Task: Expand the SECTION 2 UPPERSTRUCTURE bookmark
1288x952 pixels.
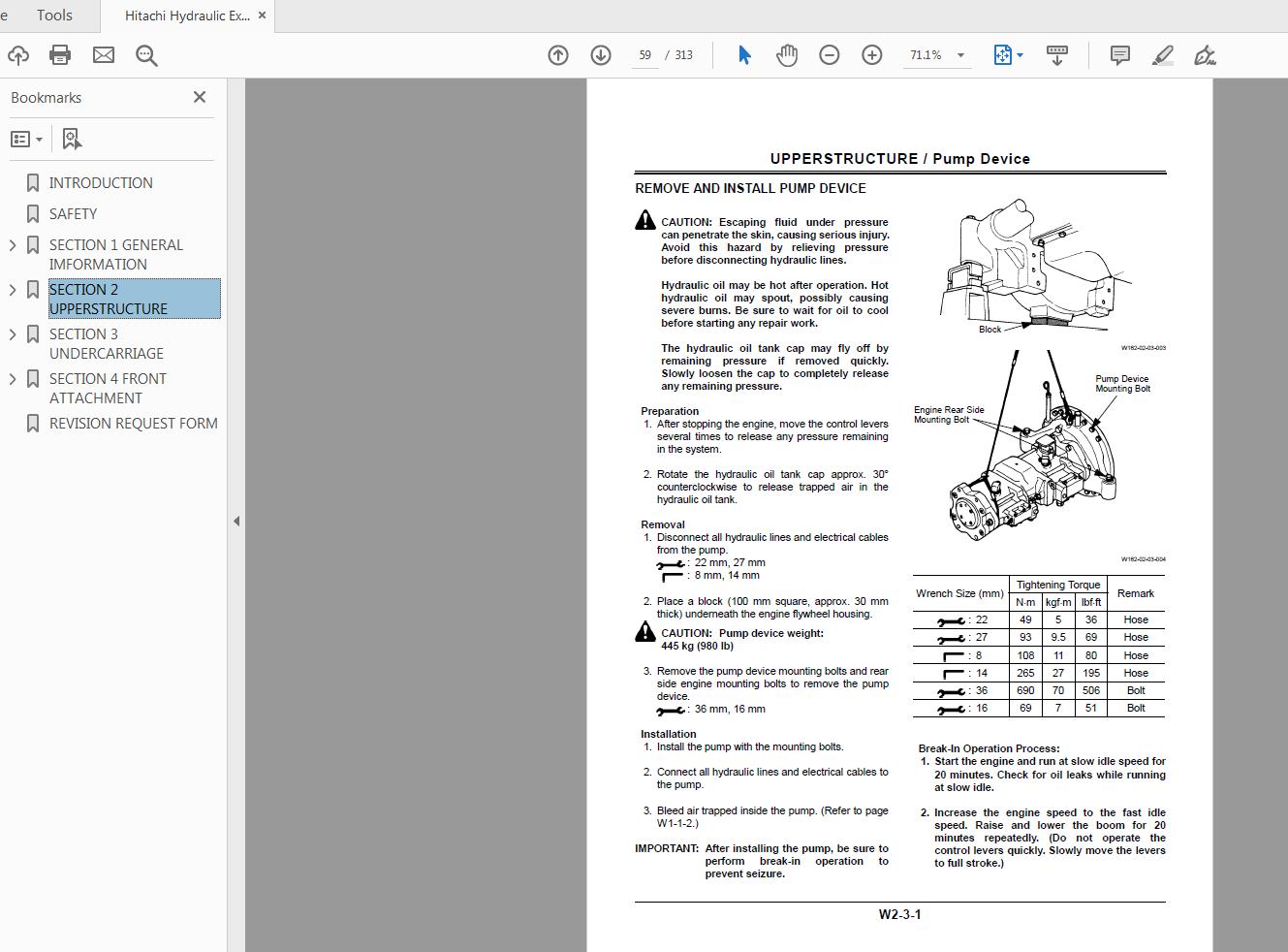Action: point(12,289)
